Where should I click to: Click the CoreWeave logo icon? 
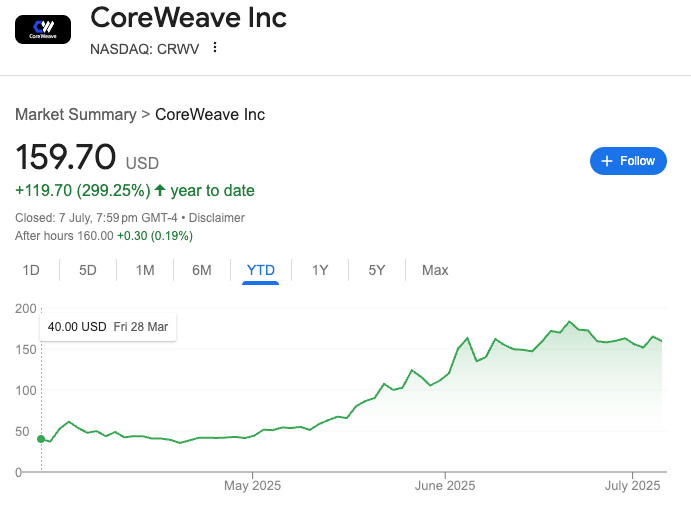pos(43,30)
